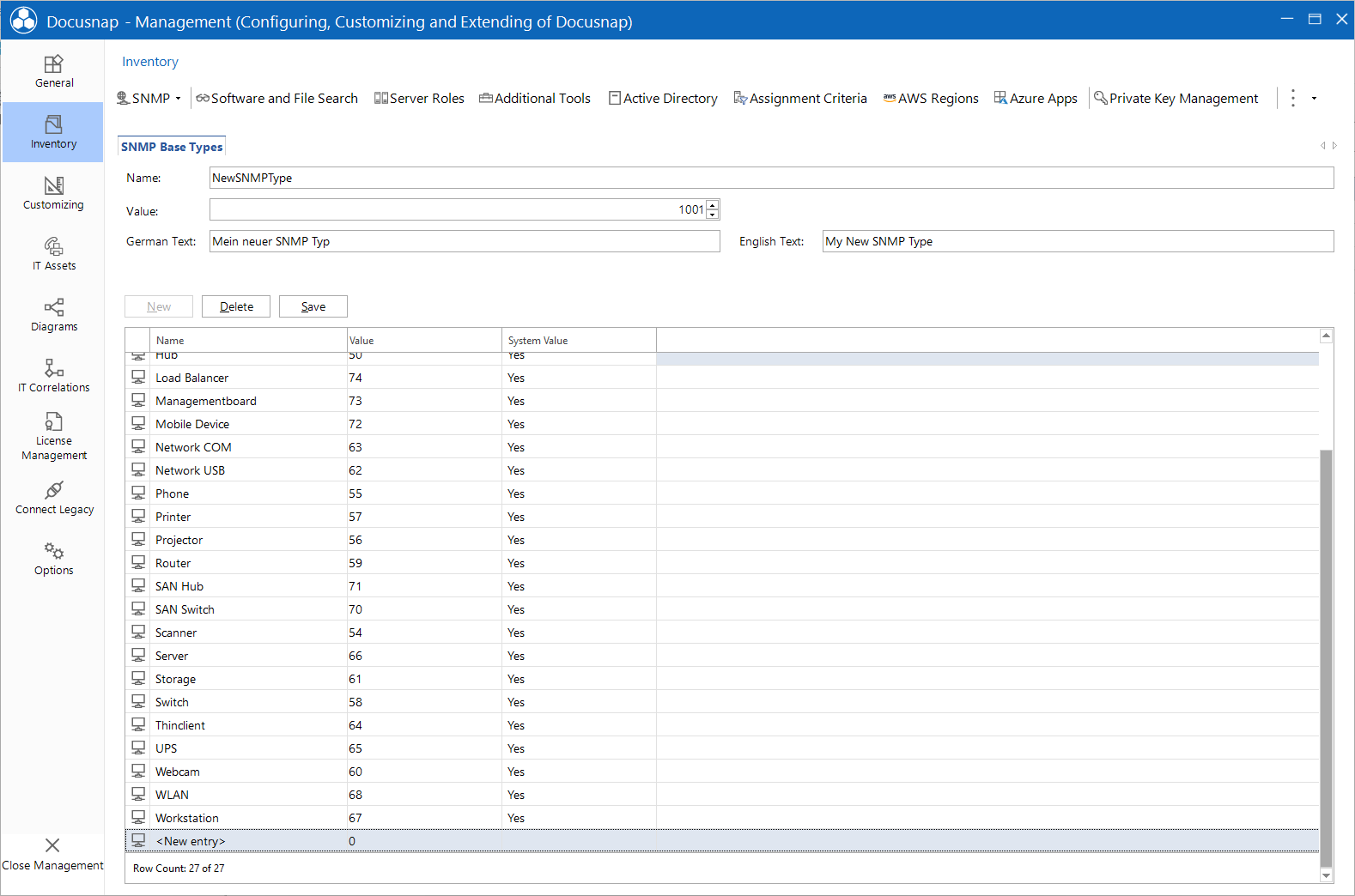
Task: Click the Save button
Action: point(313,306)
